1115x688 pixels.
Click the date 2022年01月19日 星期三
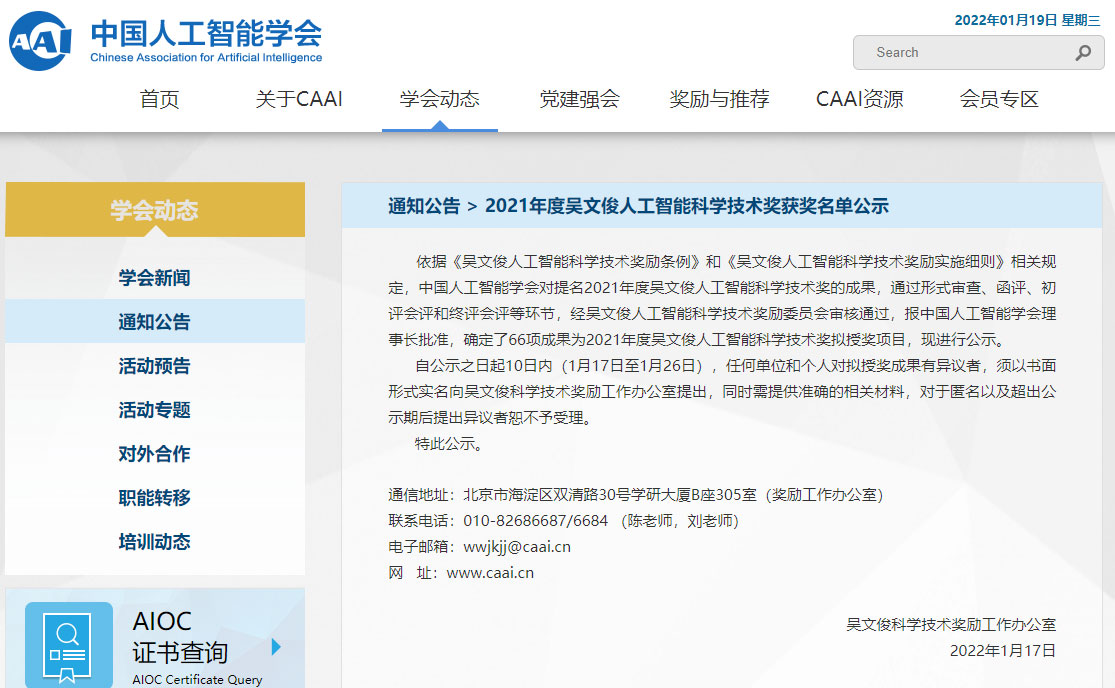pos(1027,20)
